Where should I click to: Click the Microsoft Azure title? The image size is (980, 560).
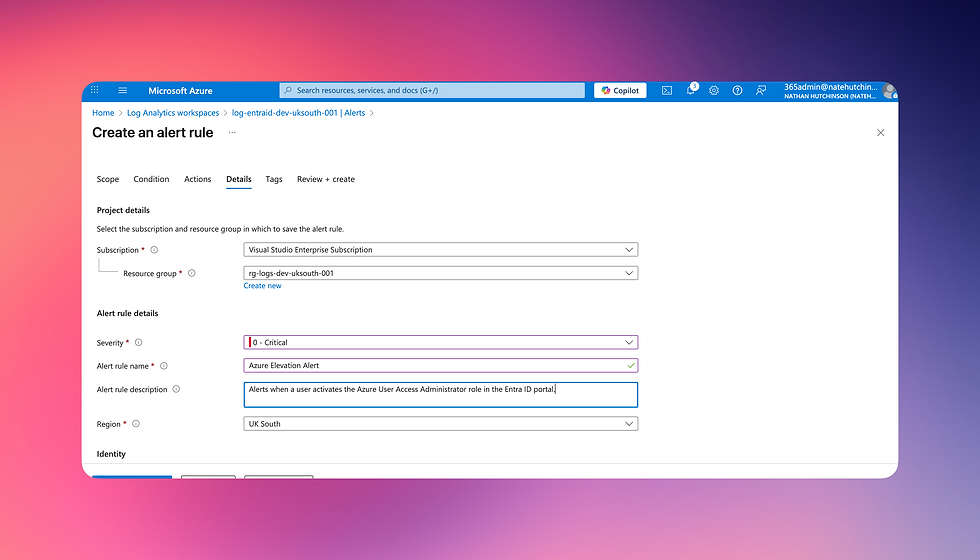click(180, 91)
